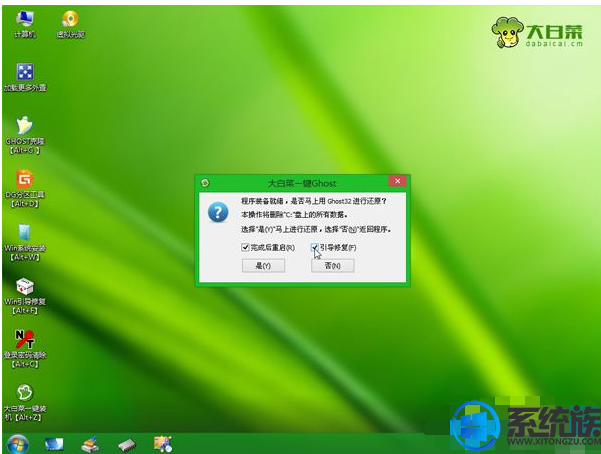The width and height of the screenshot is (601, 454).
Task: Launch GHOST克隆 [Alt+G] icon
Action: 25,135
